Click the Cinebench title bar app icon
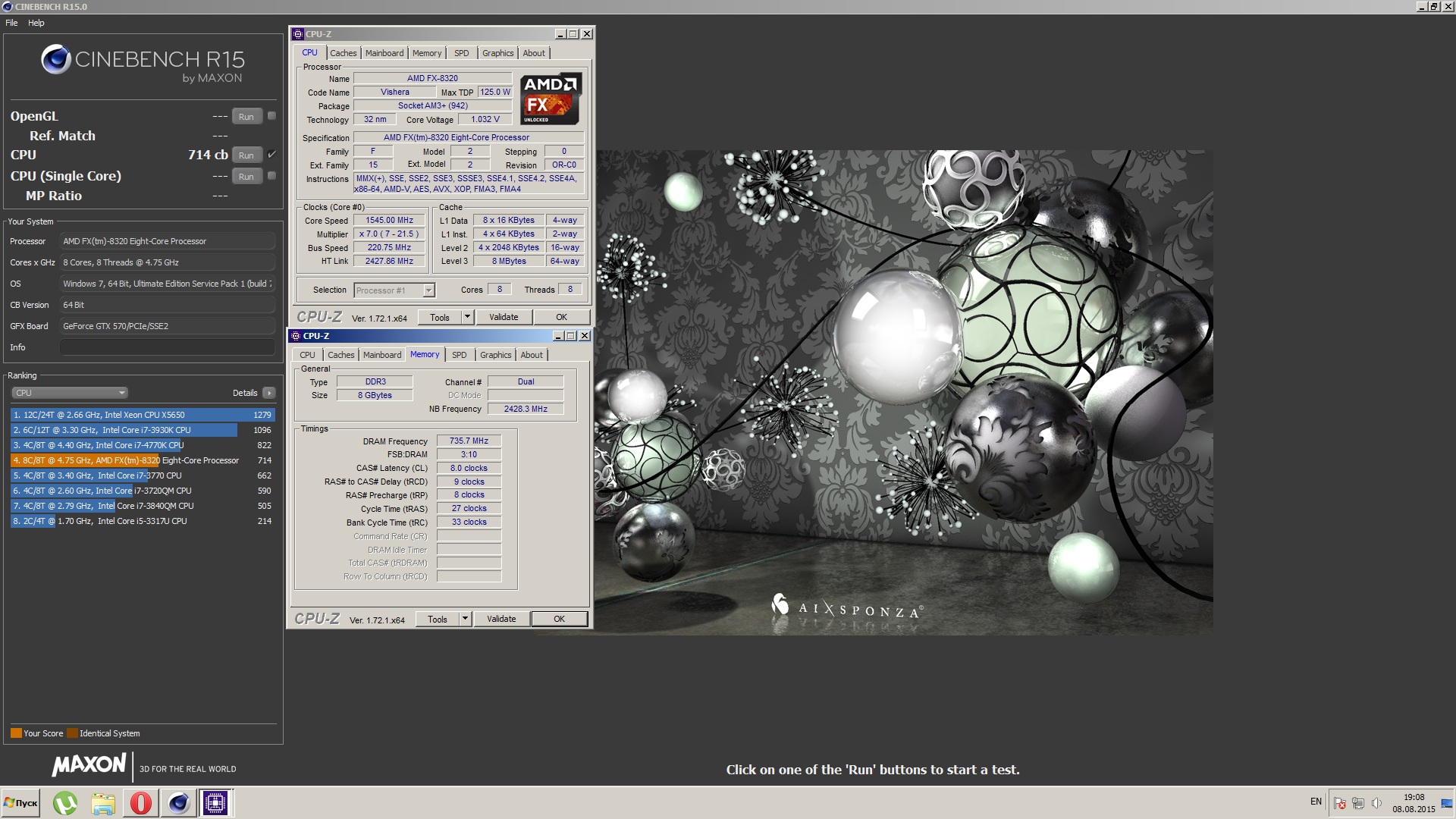 tap(7, 7)
